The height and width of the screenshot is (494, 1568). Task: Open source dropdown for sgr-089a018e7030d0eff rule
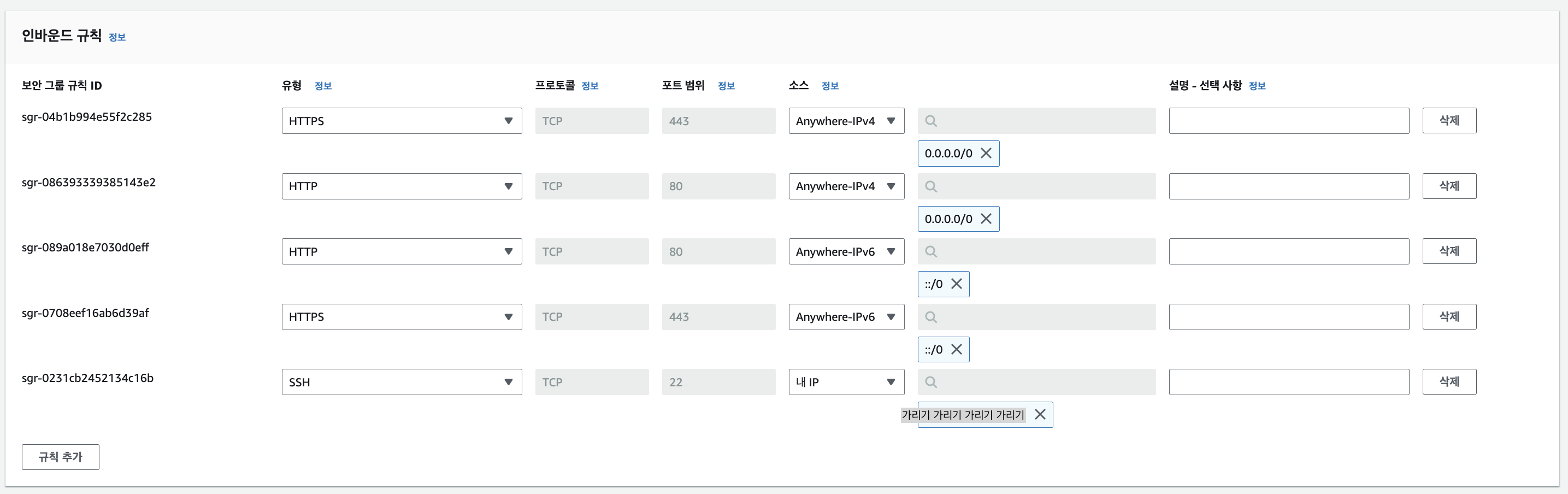(x=847, y=251)
